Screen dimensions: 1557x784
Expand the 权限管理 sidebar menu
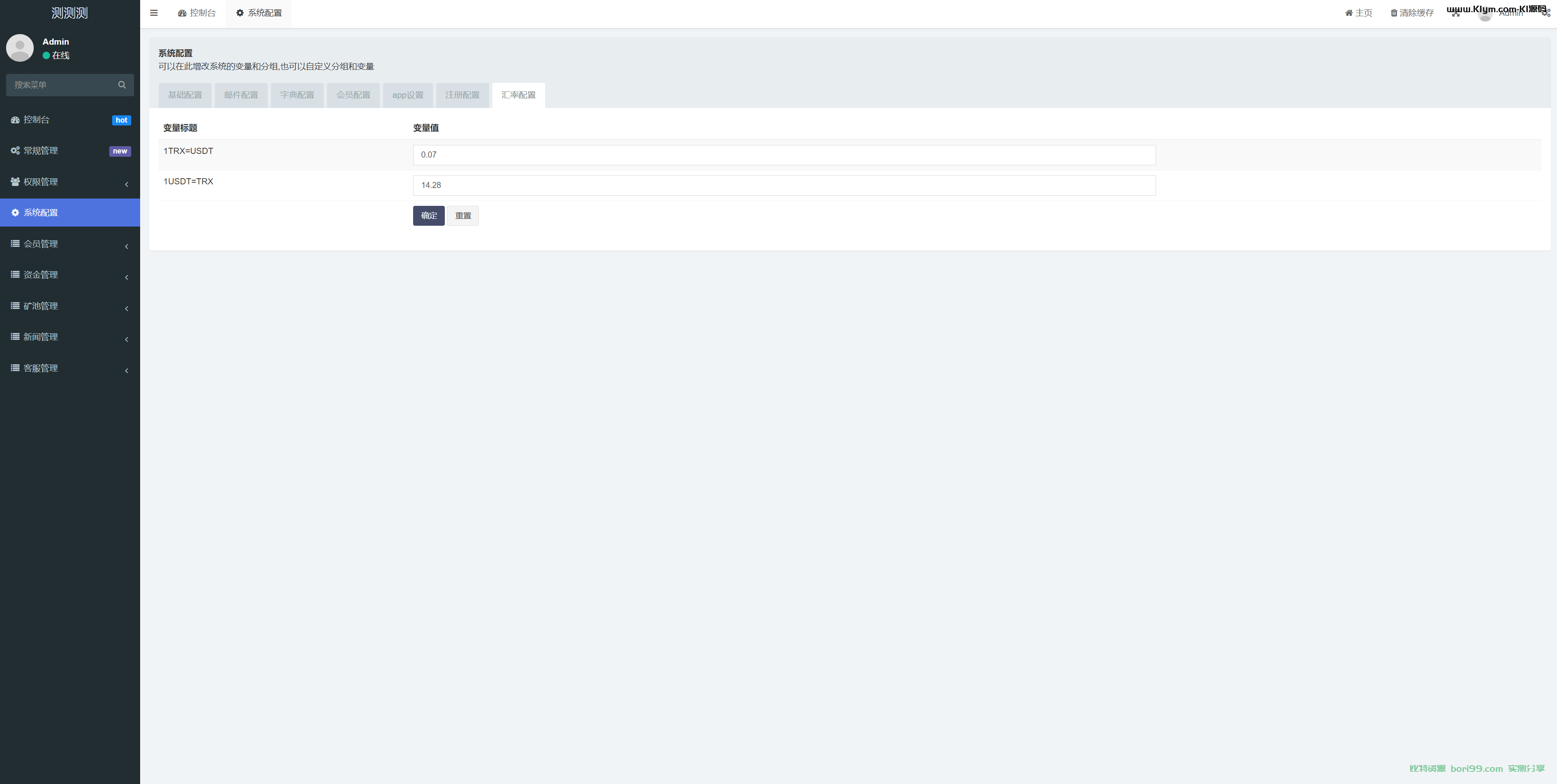41,182
